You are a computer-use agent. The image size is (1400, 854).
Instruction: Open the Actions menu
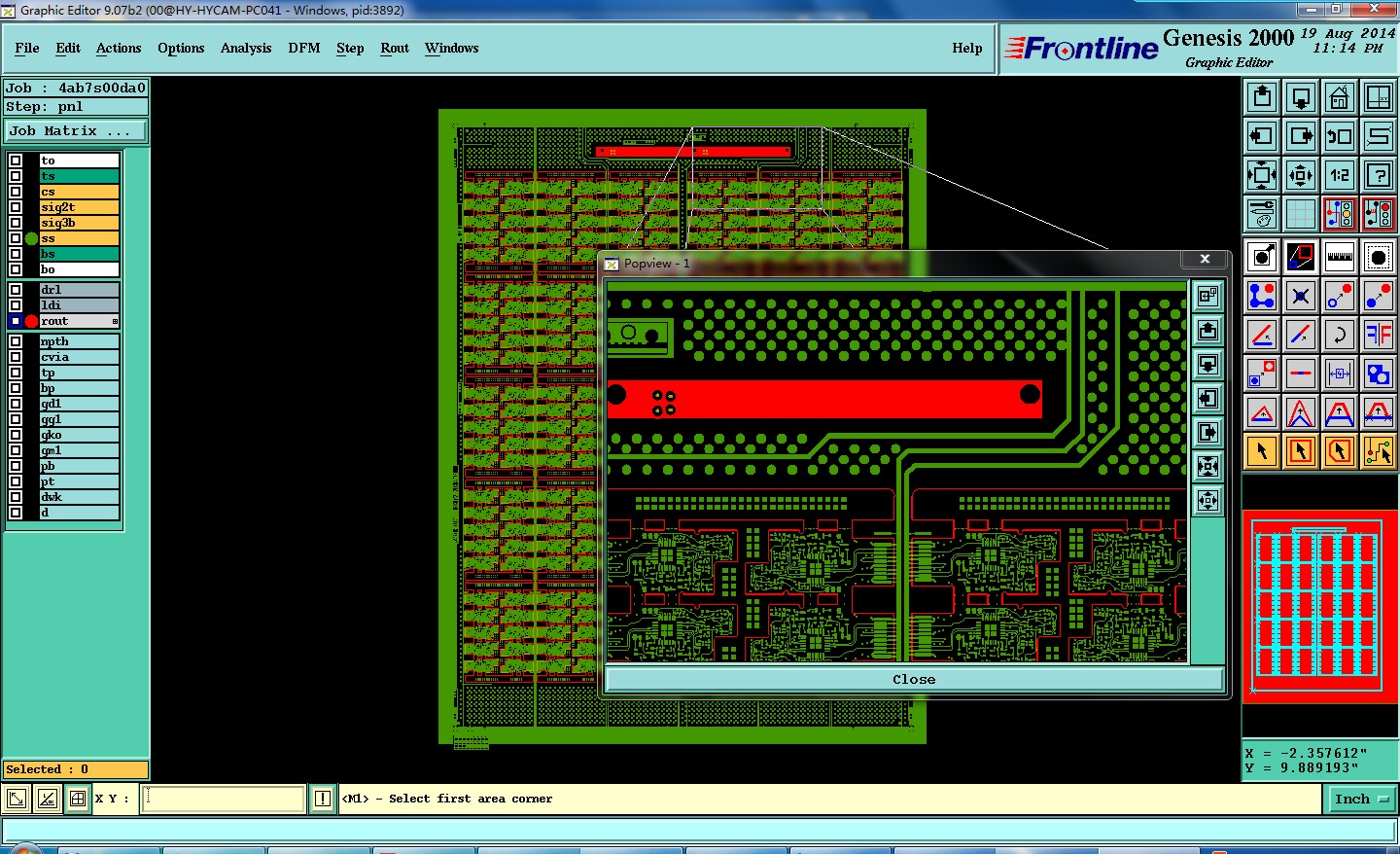pos(119,48)
